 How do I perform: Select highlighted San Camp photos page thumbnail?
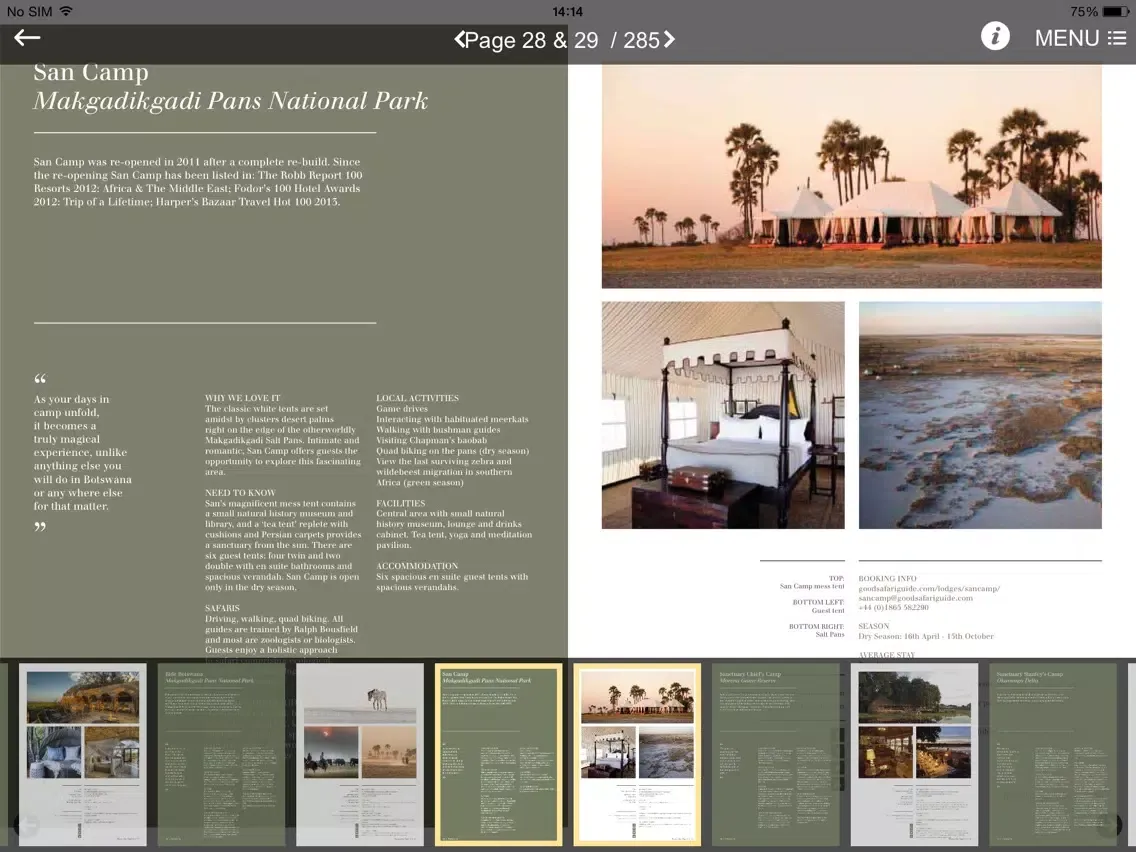pyautogui.click(x=638, y=754)
